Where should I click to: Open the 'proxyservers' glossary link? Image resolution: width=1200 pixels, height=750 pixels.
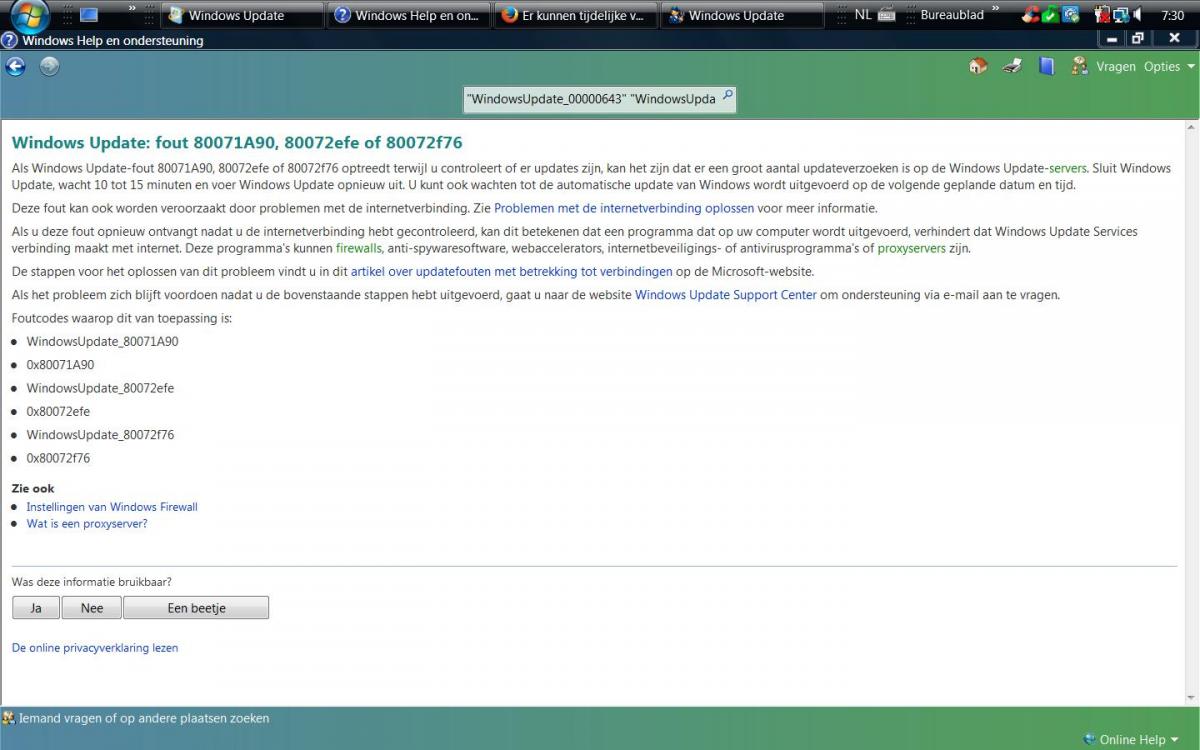pos(911,248)
